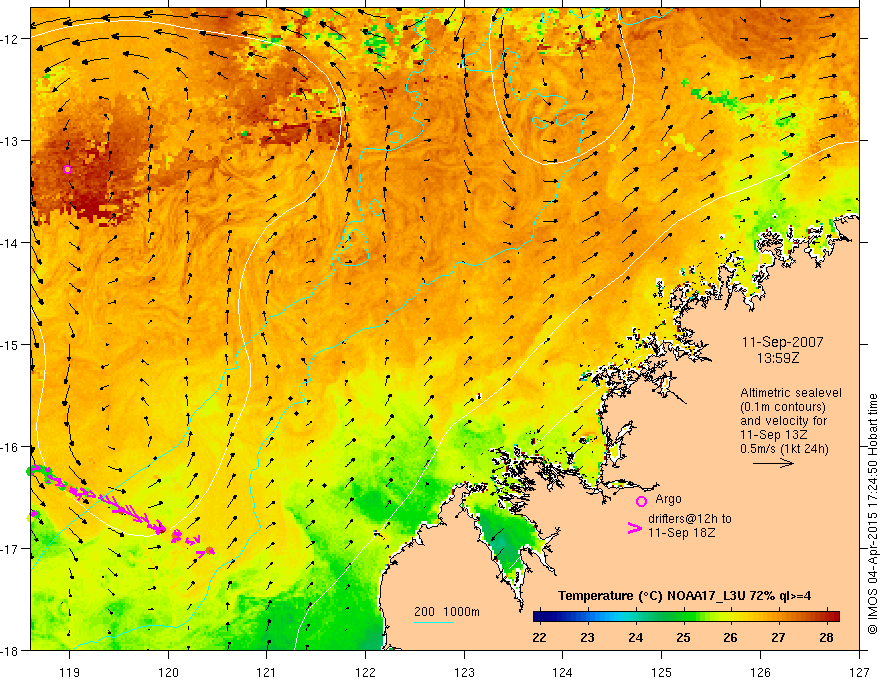Click the color bar label 24
Image resolution: width=880 pixels, height=680 pixels.
click(635, 638)
